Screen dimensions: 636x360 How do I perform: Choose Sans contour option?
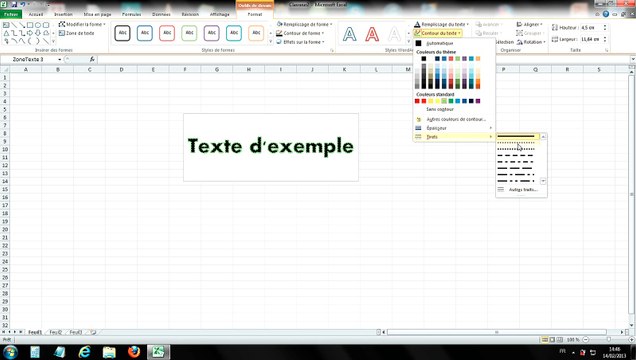(x=454, y=109)
